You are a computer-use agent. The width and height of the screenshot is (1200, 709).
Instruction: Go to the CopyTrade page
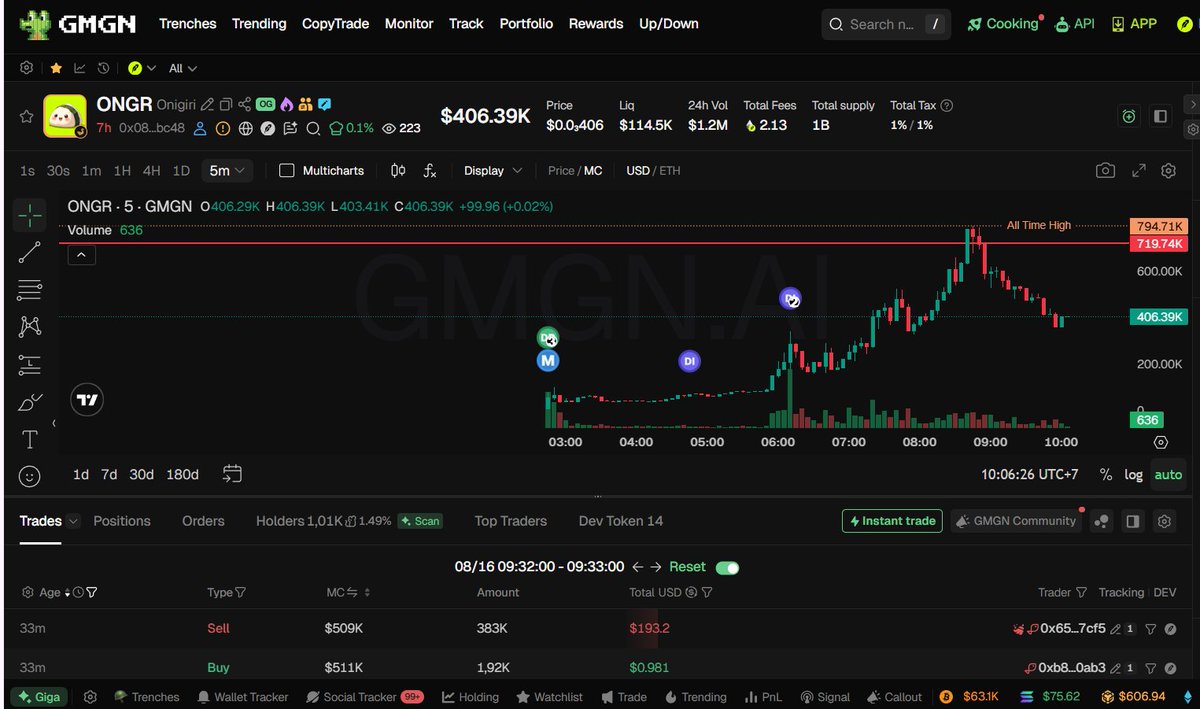coord(335,23)
